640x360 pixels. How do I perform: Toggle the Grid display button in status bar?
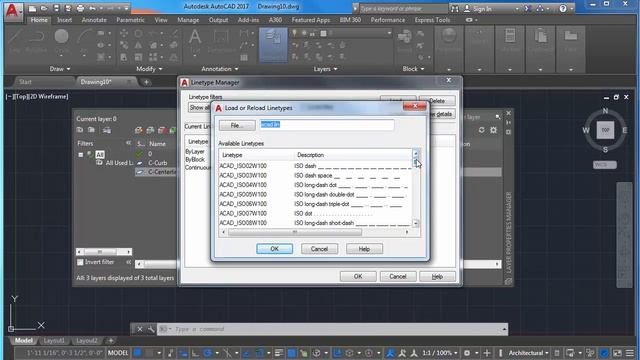pyautogui.click(x=138, y=353)
